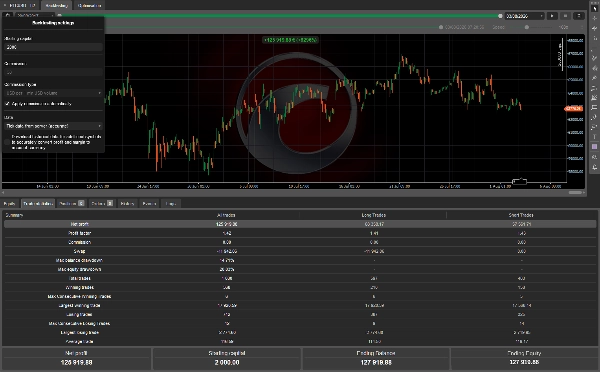Image resolution: width=600 pixels, height=372 pixels.
Task: Select the Trade statistics tab
Action: (x=38, y=204)
